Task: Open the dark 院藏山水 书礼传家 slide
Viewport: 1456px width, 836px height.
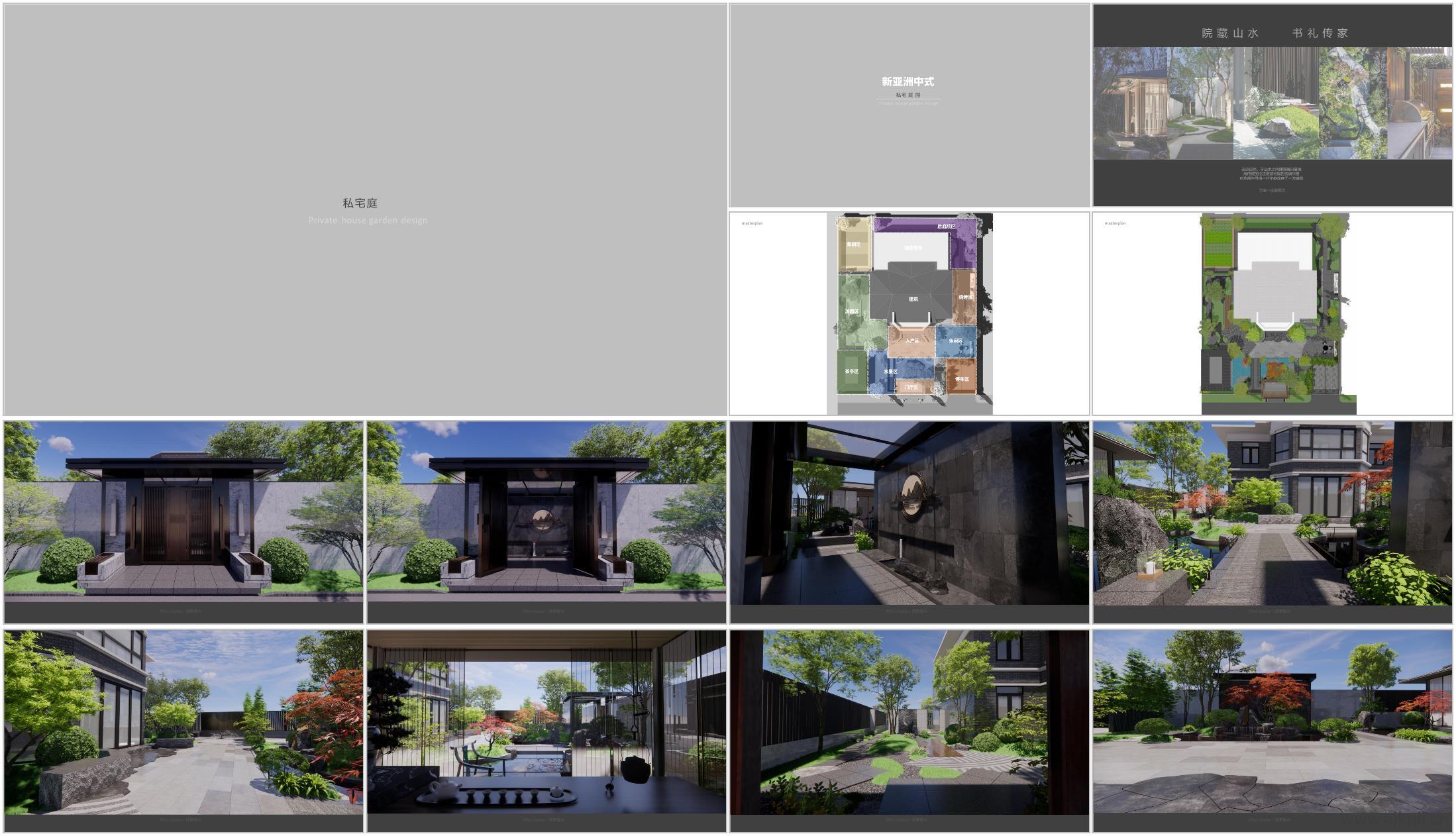Action: coord(1272,105)
